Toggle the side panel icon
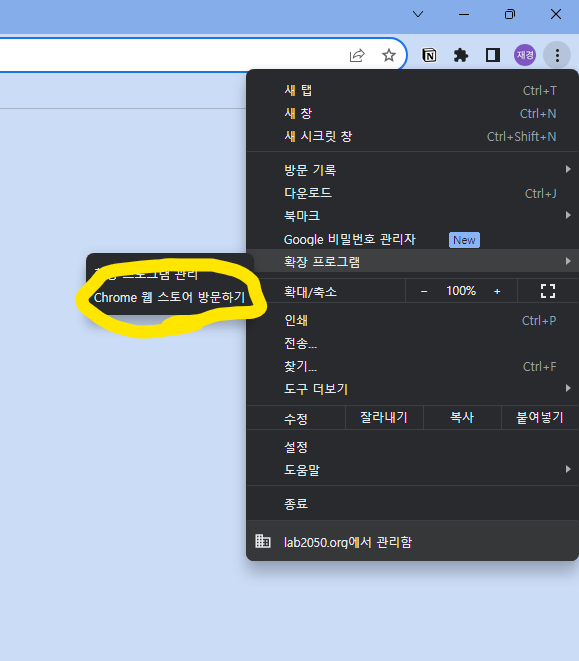579x661 pixels. [x=493, y=55]
